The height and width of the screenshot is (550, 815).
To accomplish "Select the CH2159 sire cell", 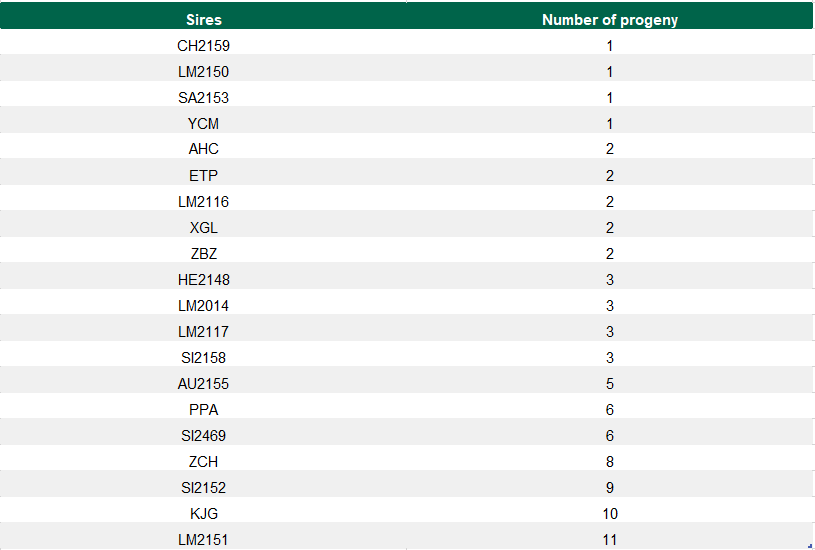I will pyautogui.click(x=204, y=46).
